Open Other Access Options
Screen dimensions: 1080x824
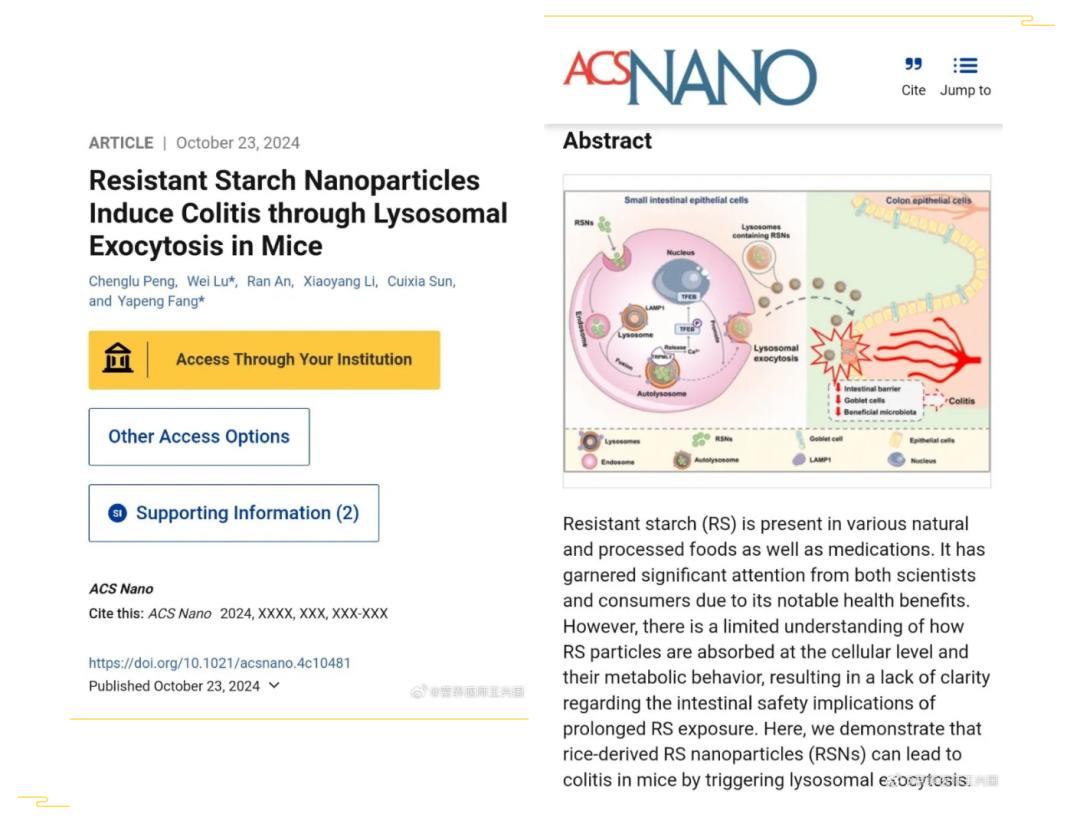[199, 437]
